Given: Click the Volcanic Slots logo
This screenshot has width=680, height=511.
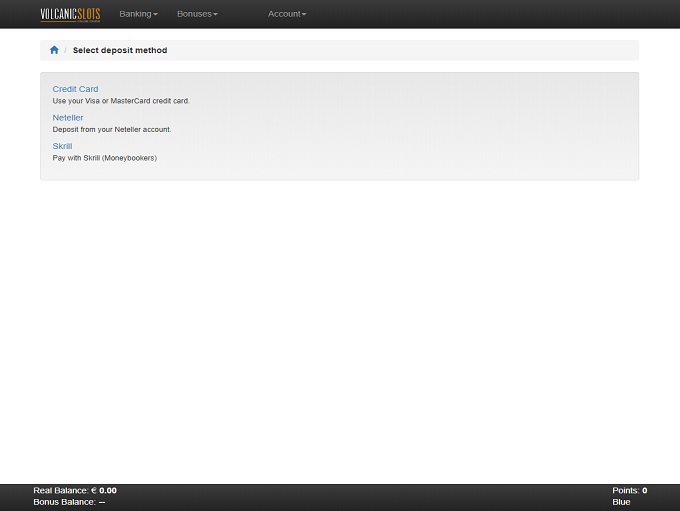Looking at the screenshot, I should (70, 14).
